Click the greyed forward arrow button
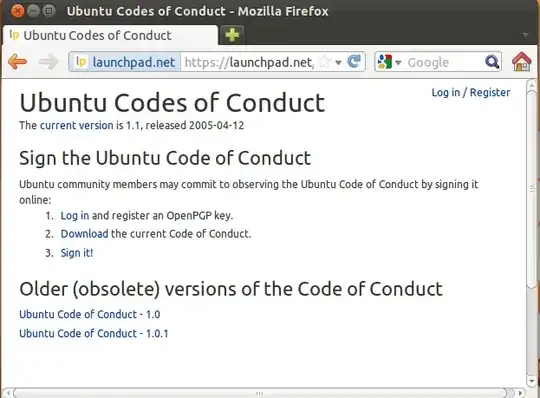The height and width of the screenshot is (398, 540). click(48, 62)
